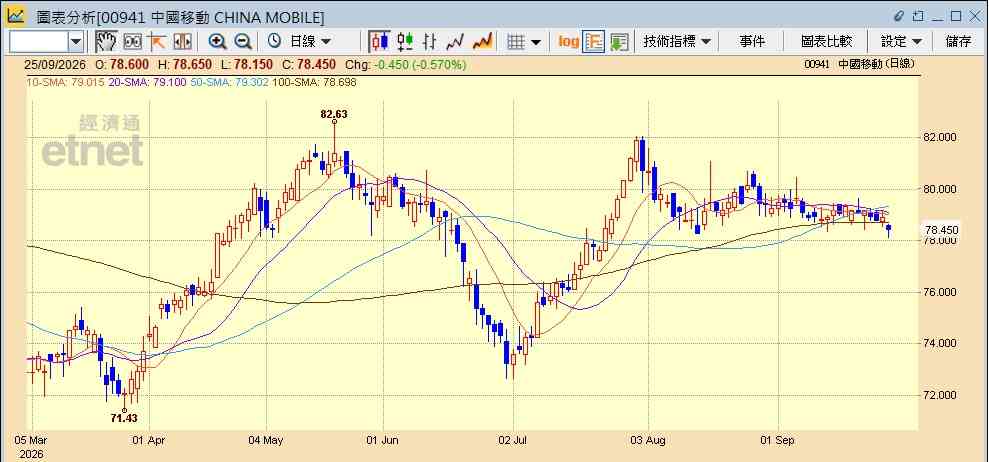Click the 04 May date axis label
This screenshot has width=989, height=462.
pyautogui.click(x=265, y=440)
